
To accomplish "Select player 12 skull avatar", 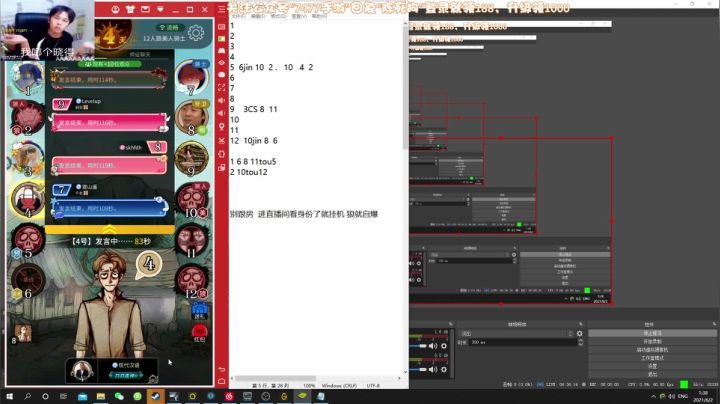I will 191,281.
